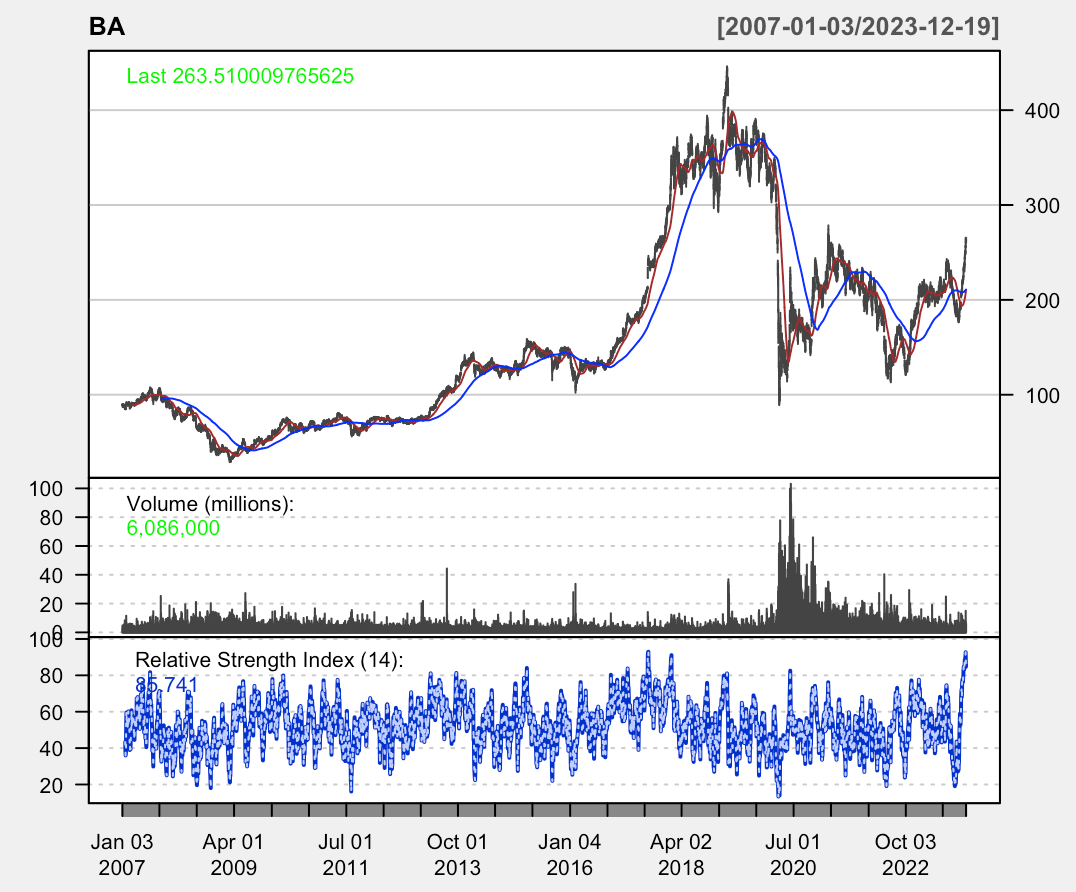This screenshot has height=892, width=1076.
Task: Click the Jan 03 2007 date label
Action: click(122, 855)
